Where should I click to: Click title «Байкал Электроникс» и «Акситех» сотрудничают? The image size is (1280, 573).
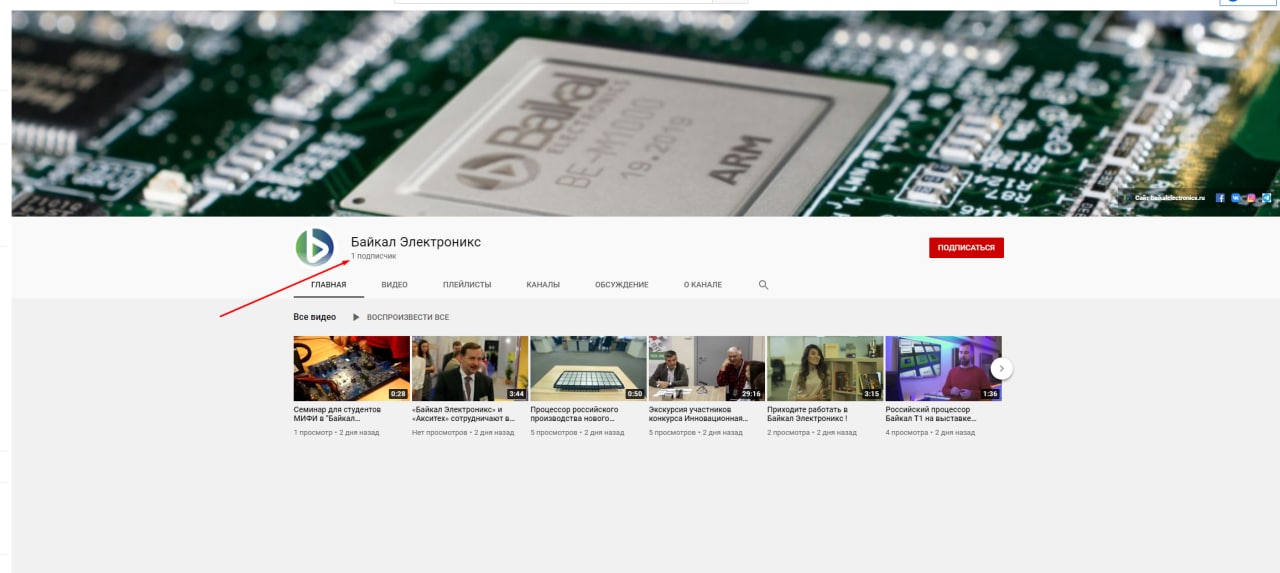pos(465,414)
